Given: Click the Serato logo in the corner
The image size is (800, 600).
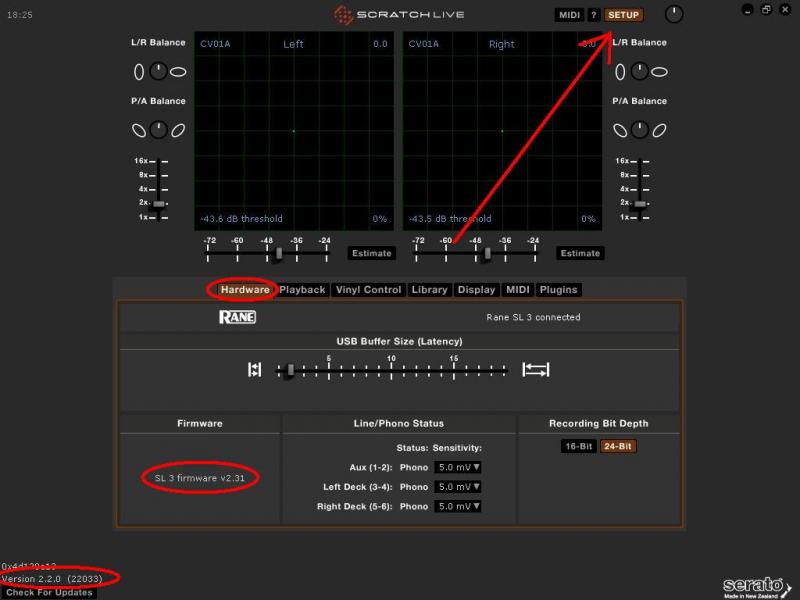Looking at the screenshot, I should (756, 587).
